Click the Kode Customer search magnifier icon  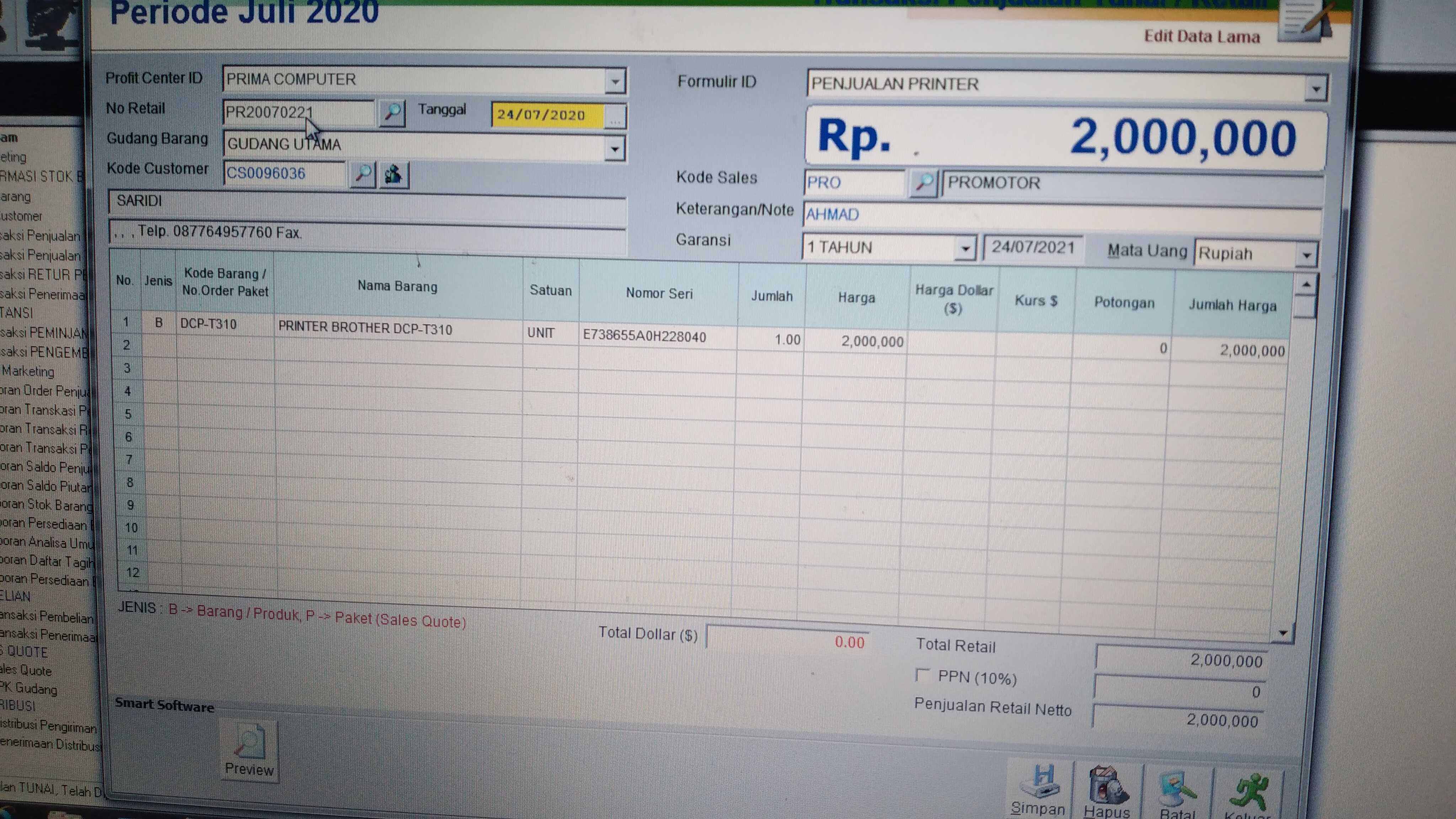point(363,173)
